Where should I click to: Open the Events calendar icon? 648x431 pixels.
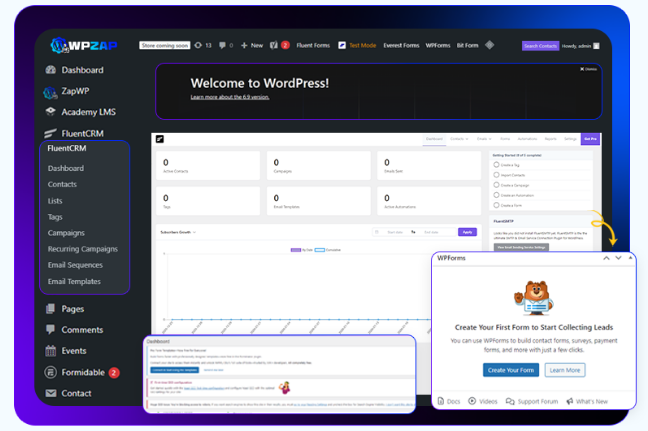click(50, 351)
